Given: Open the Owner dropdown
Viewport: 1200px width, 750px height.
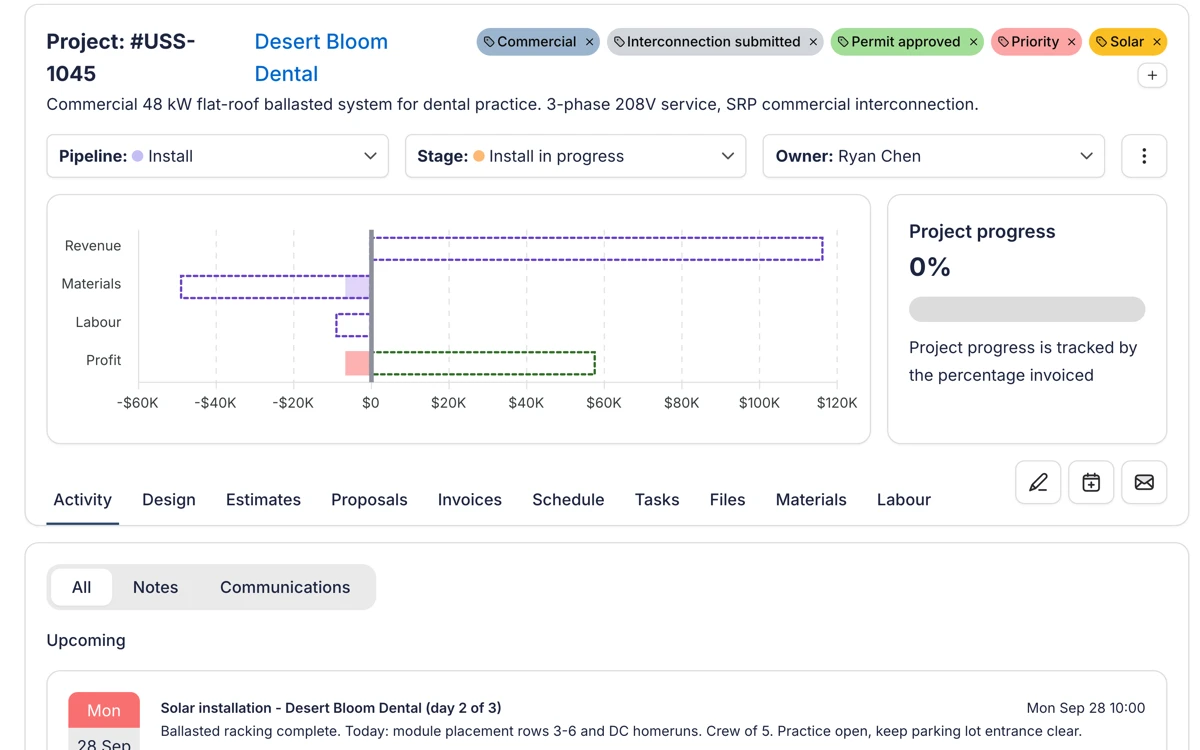Looking at the screenshot, I should pyautogui.click(x=934, y=156).
